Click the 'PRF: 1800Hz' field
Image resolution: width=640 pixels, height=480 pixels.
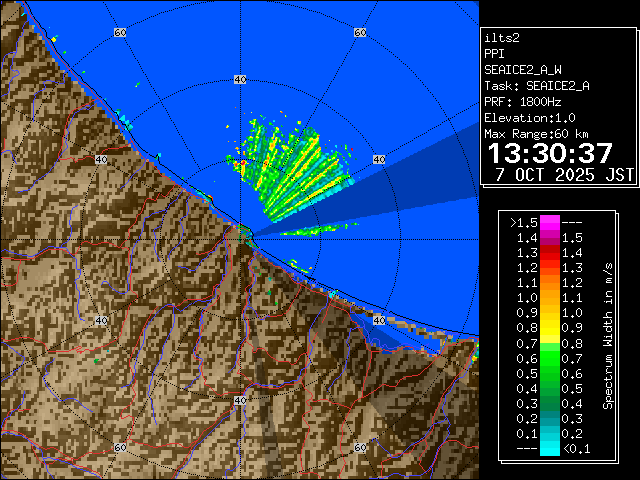[x=522, y=101]
